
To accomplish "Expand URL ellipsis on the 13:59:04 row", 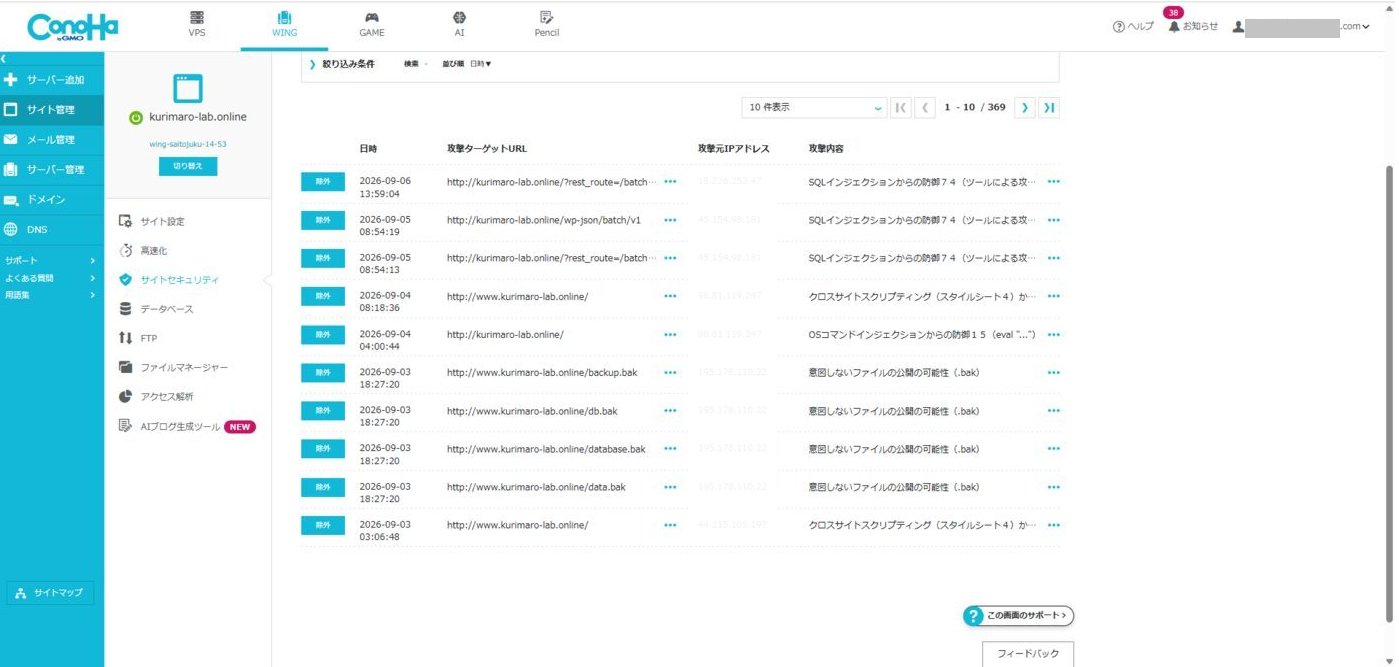I will click(x=670, y=182).
